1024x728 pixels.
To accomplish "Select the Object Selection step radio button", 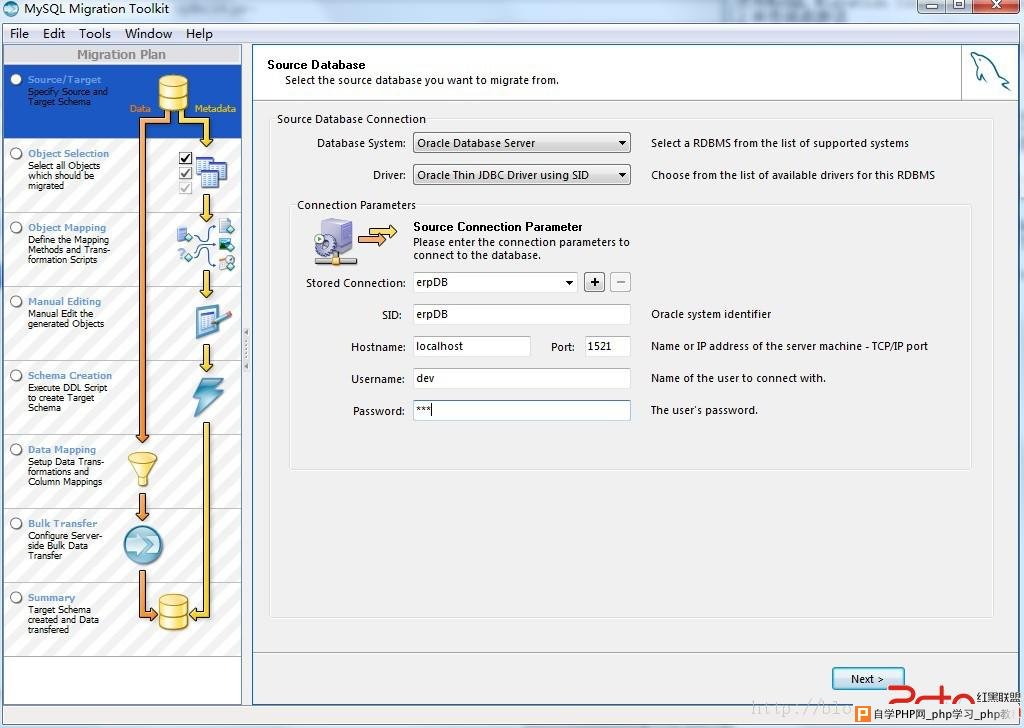I will coord(16,153).
